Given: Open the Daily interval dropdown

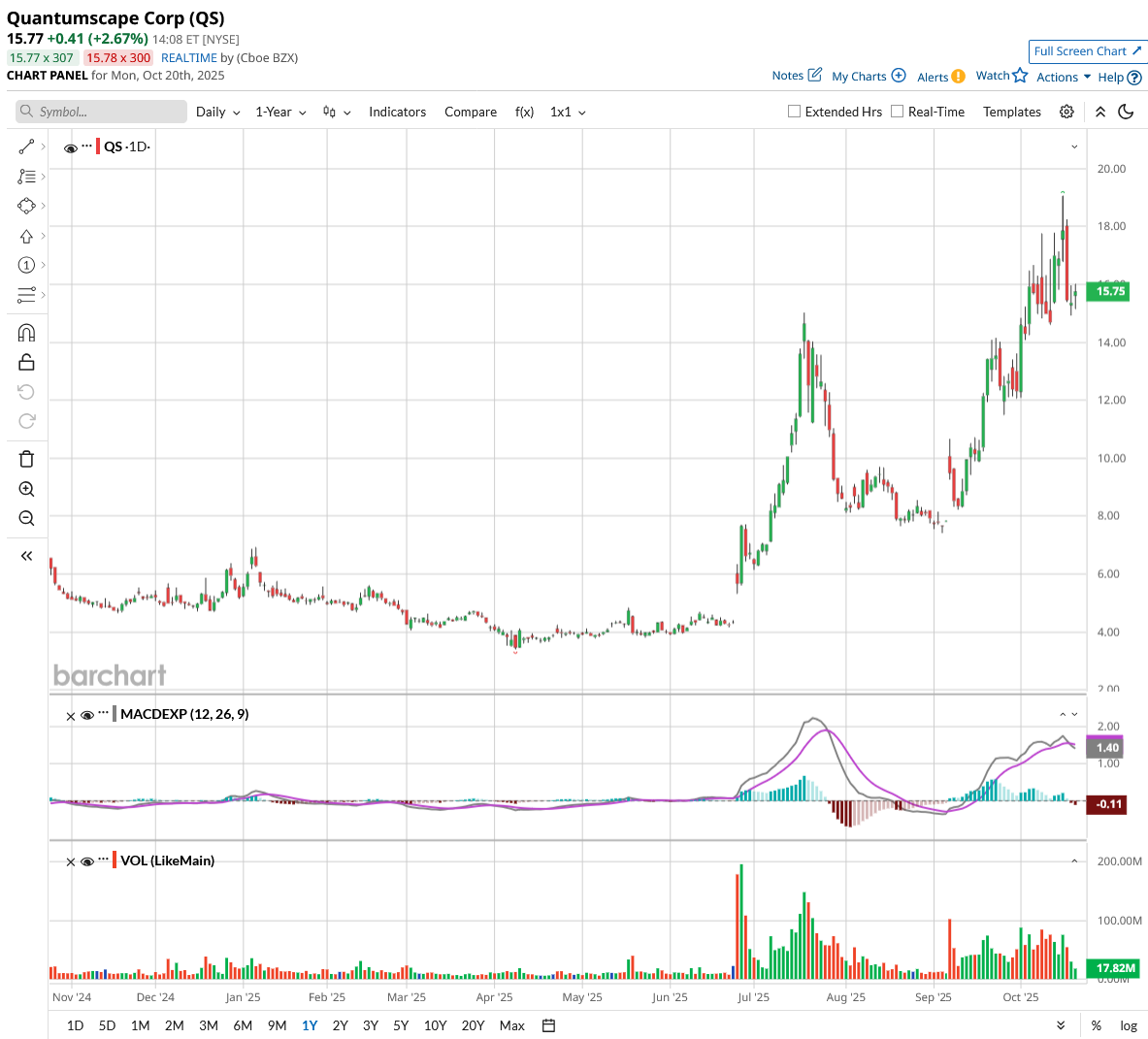Looking at the screenshot, I should click(217, 112).
